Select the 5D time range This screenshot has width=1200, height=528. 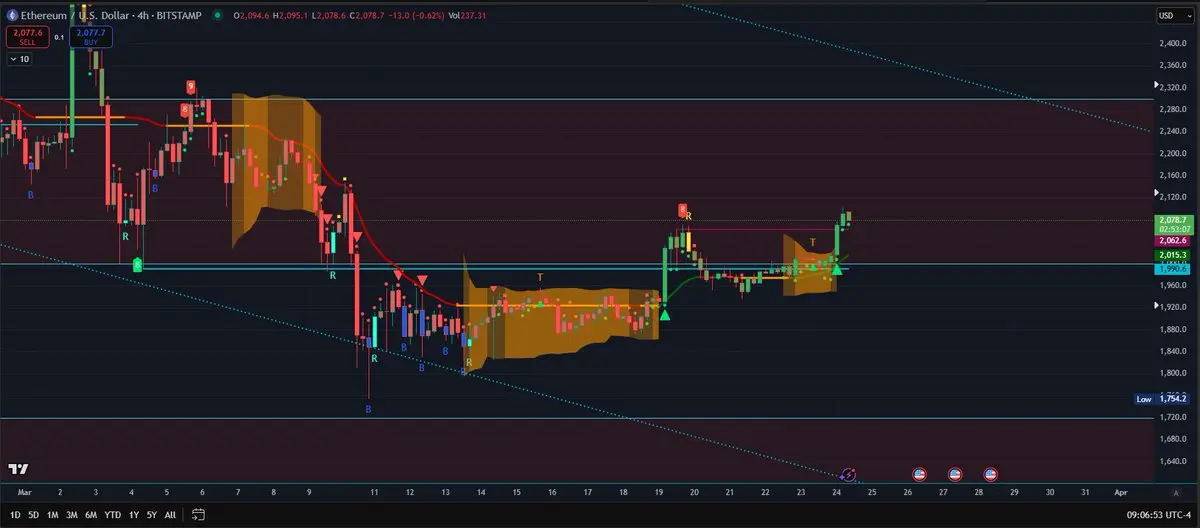34,515
